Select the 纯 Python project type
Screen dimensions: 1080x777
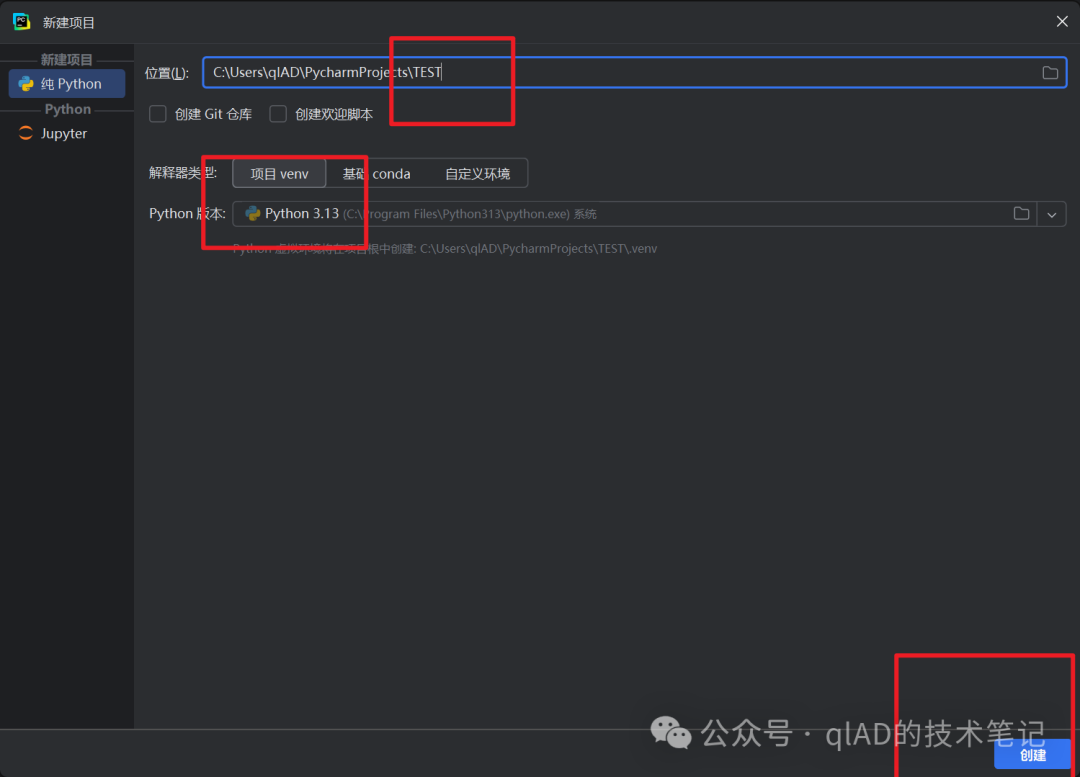point(67,84)
